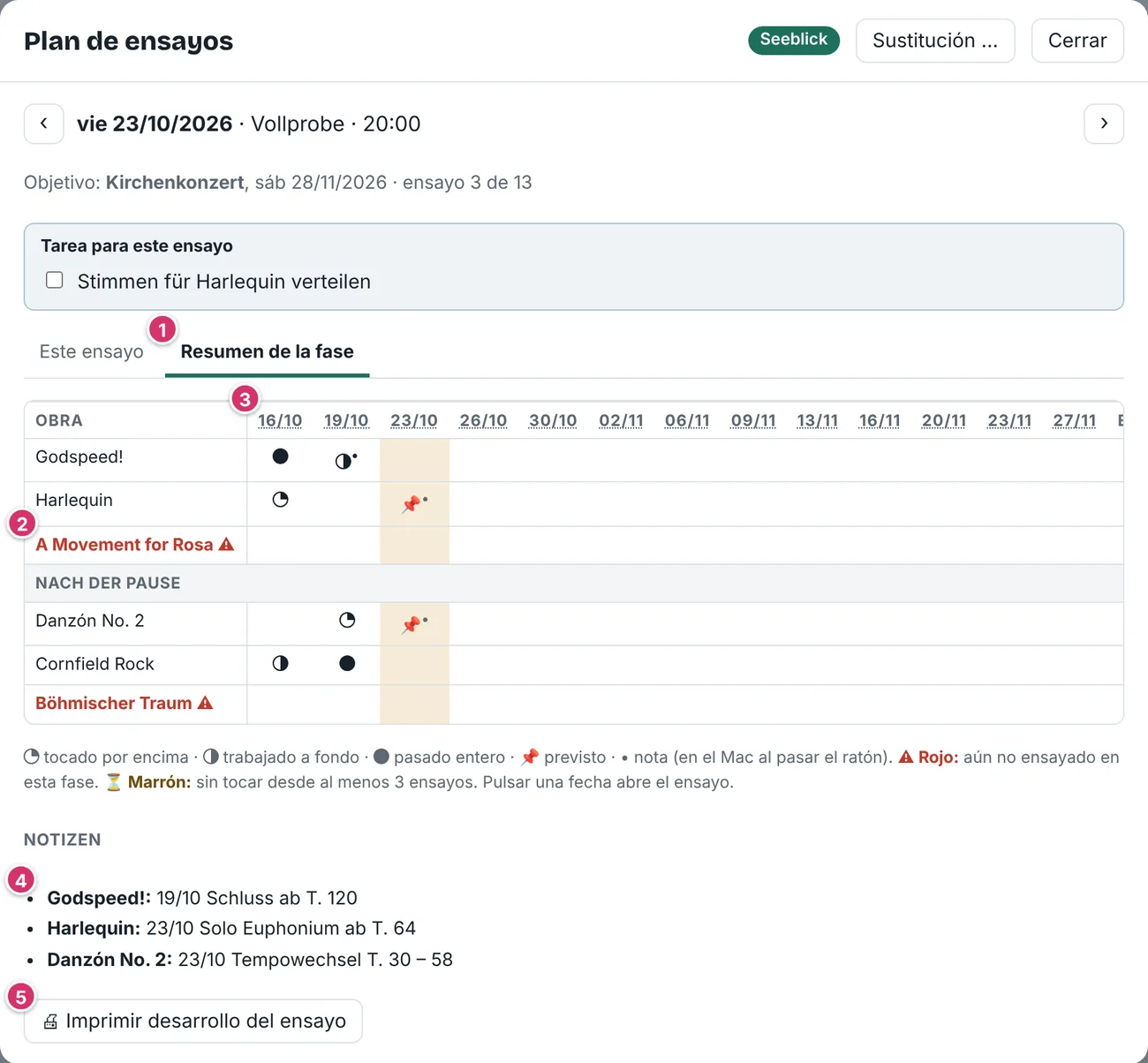Image resolution: width=1148 pixels, height=1063 pixels.
Task: Click the A Movement for Rosa title
Action: pyautogui.click(x=125, y=544)
